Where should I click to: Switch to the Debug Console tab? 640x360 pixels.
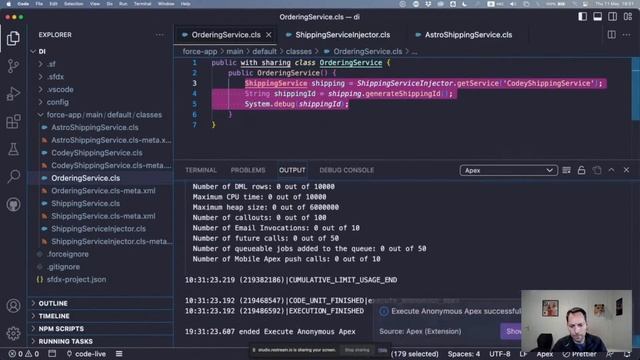coord(347,170)
